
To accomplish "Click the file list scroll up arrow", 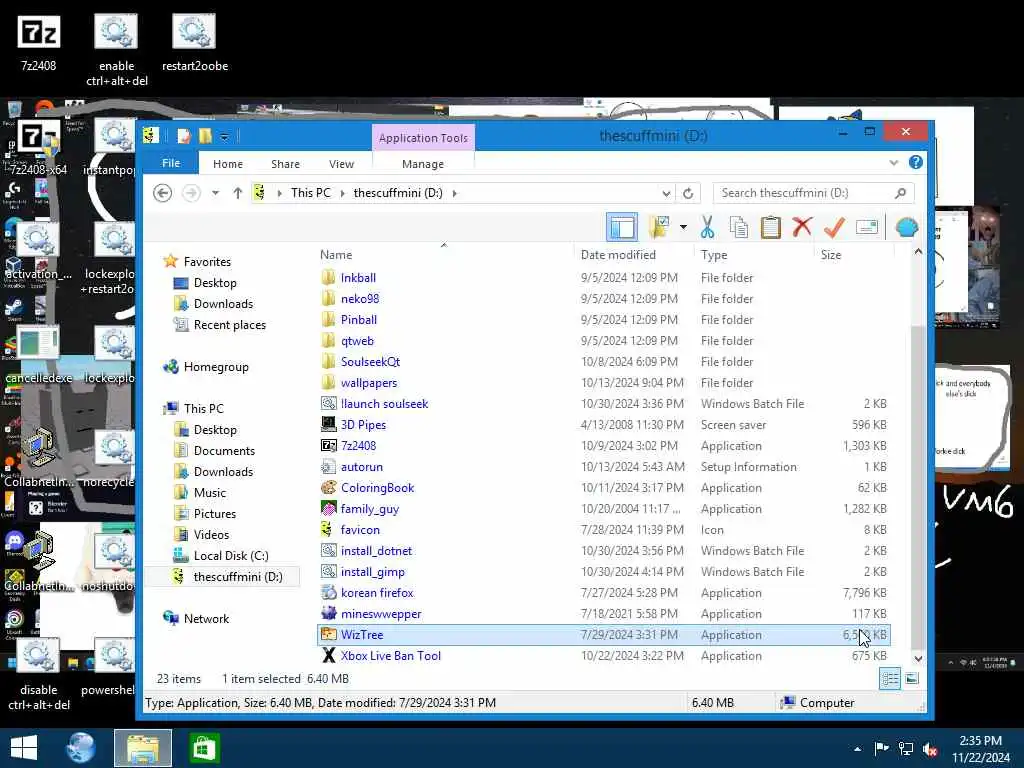I will tap(918, 251).
